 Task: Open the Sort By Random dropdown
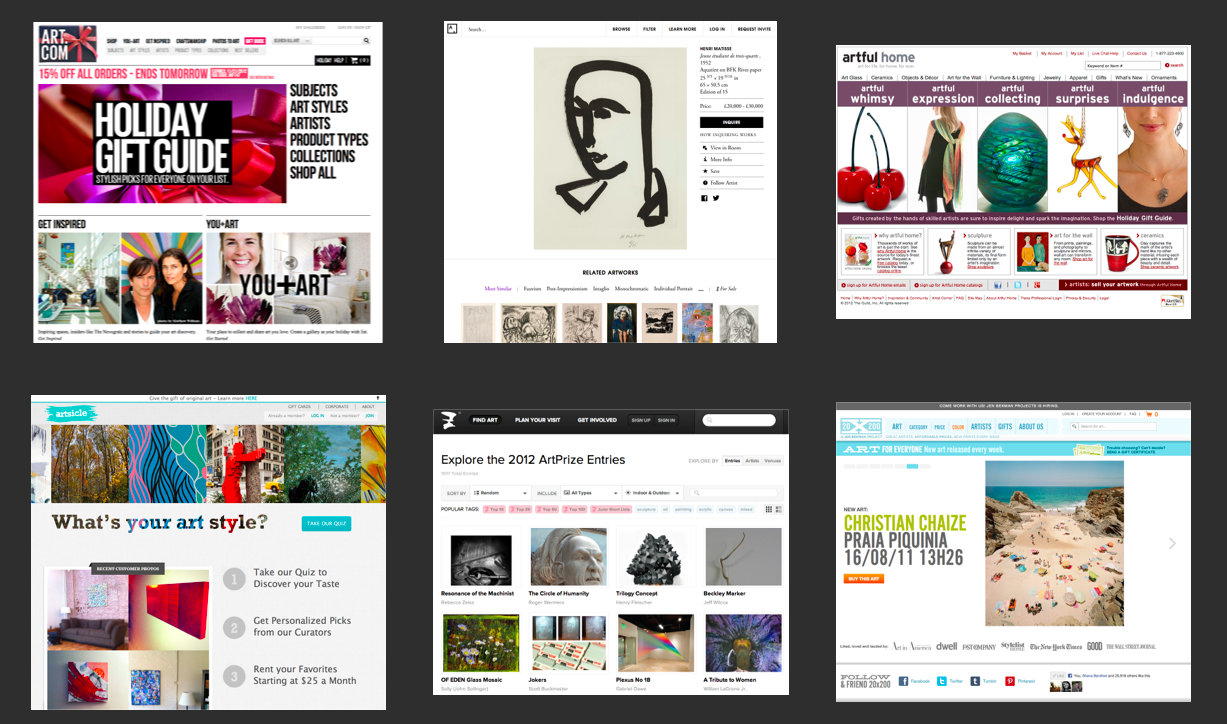[x=500, y=493]
